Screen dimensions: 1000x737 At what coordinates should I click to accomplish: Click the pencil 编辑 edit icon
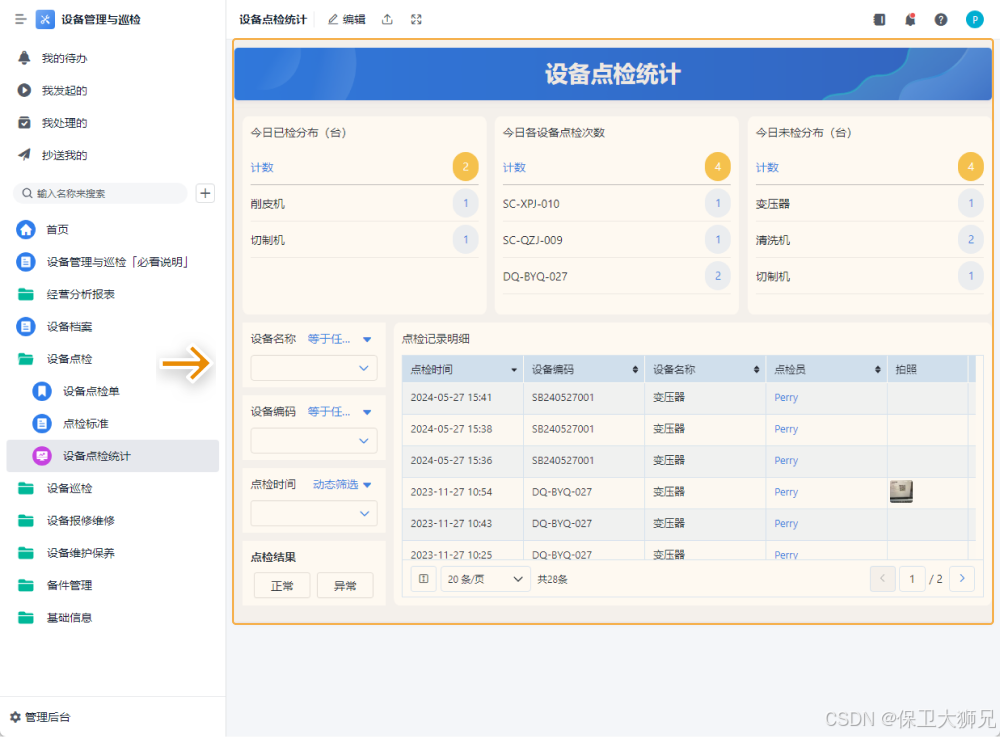[x=333, y=19]
